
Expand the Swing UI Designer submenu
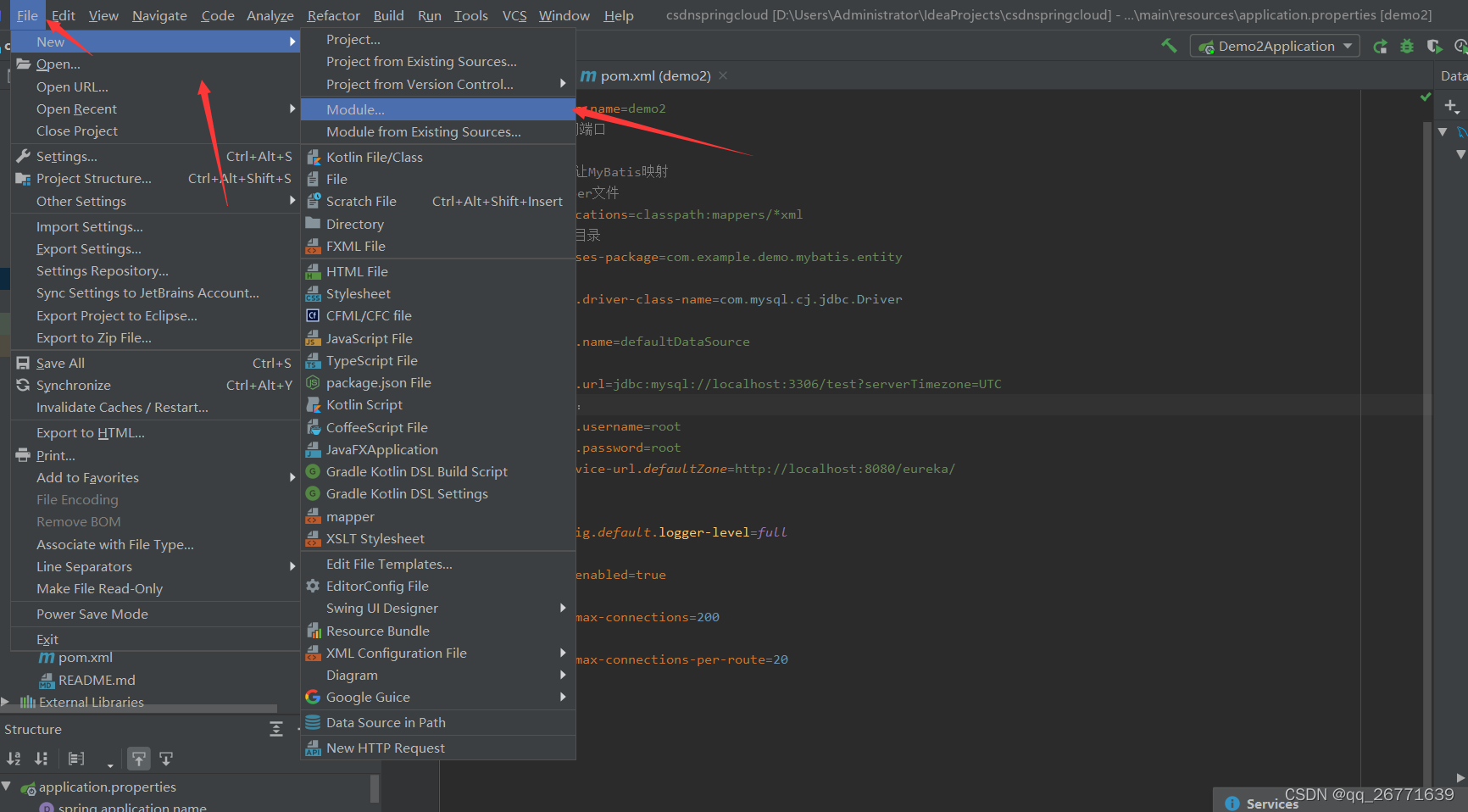(x=438, y=608)
